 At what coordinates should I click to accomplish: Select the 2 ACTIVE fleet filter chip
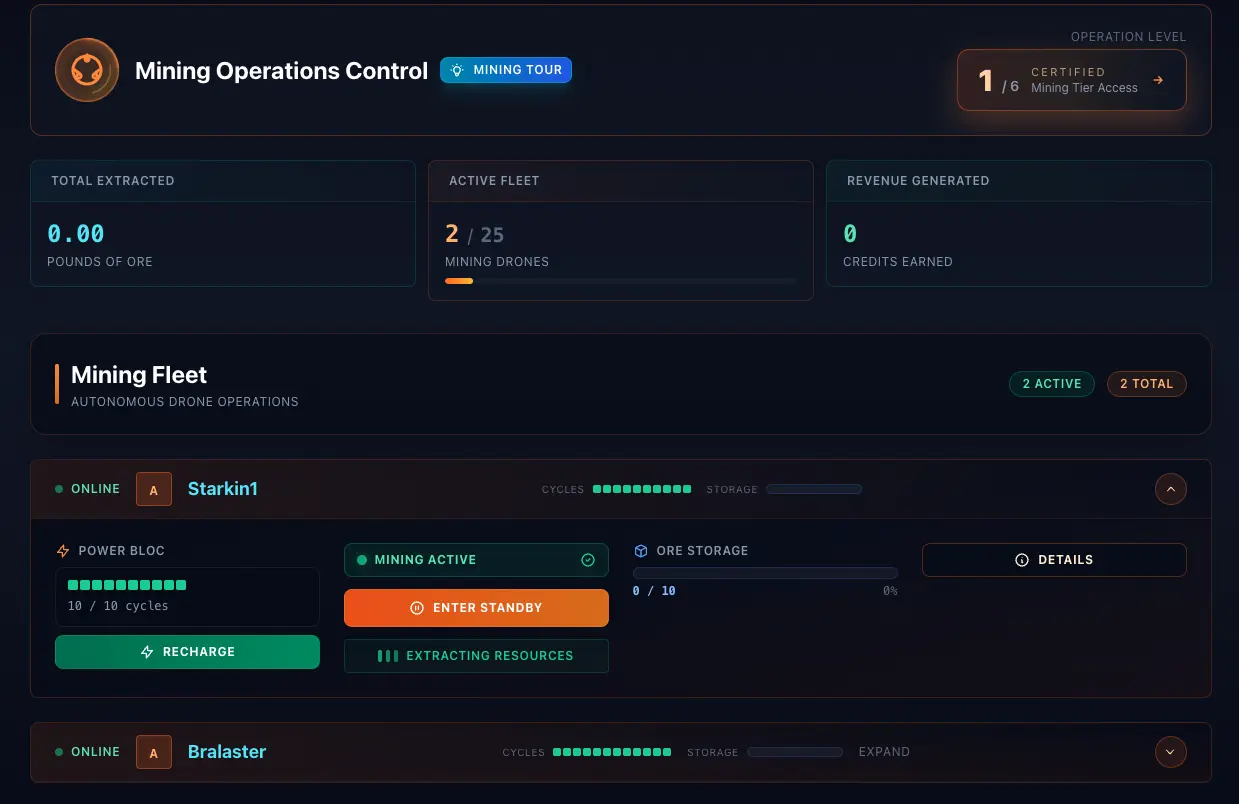pyautogui.click(x=1052, y=383)
